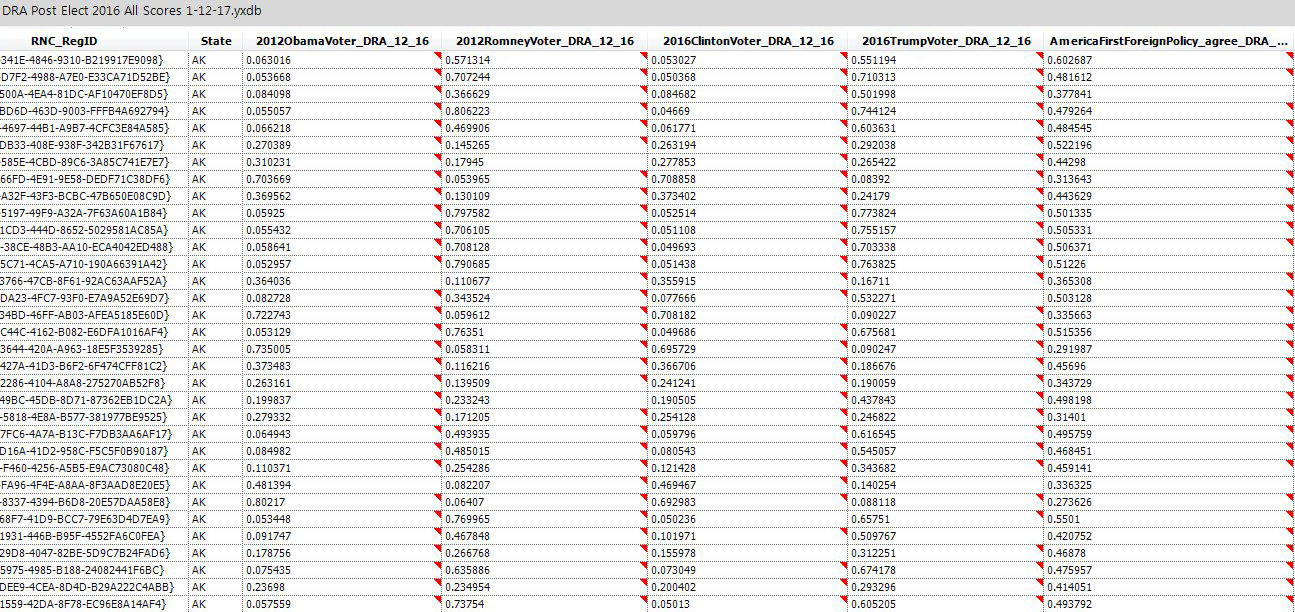Select cell with value 0.270389
The image size is (1295, 612).
coord(342,145)
